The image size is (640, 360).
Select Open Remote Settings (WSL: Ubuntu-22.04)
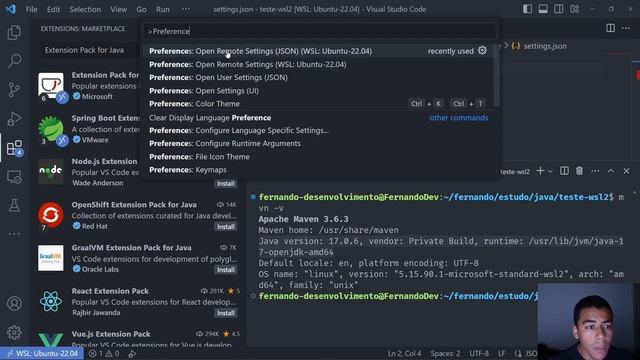tap(318, 64)
